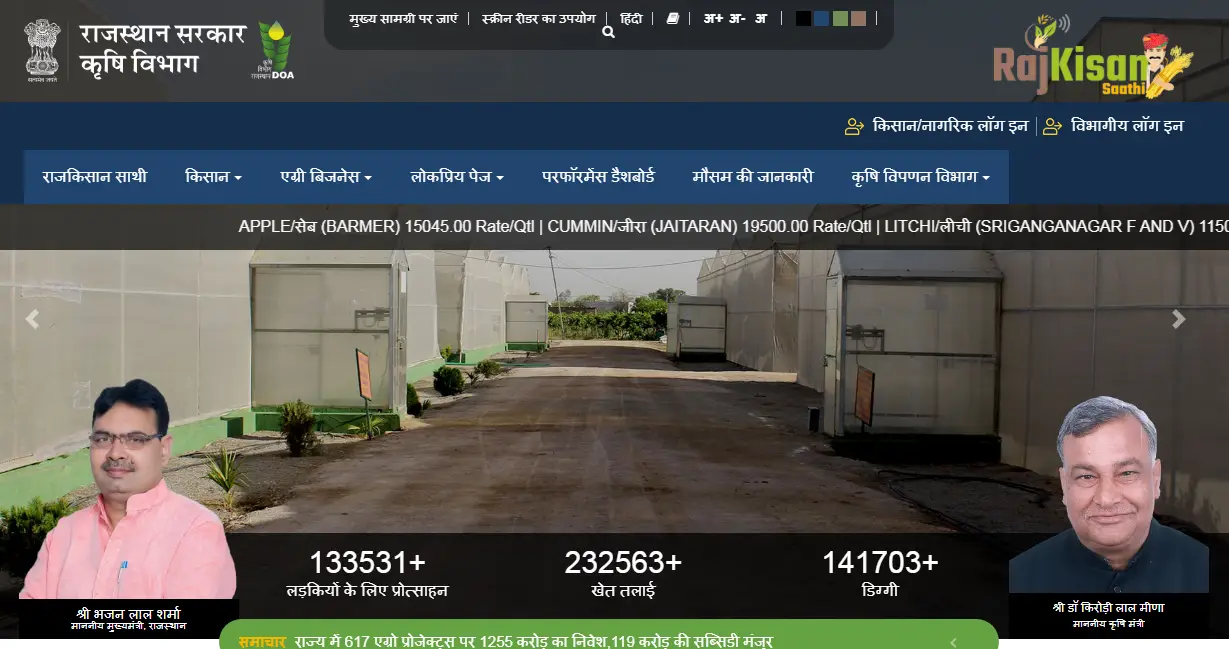Open परफॉर्मेंस डैशबोर्ड menu item

(x=598, y=177)
